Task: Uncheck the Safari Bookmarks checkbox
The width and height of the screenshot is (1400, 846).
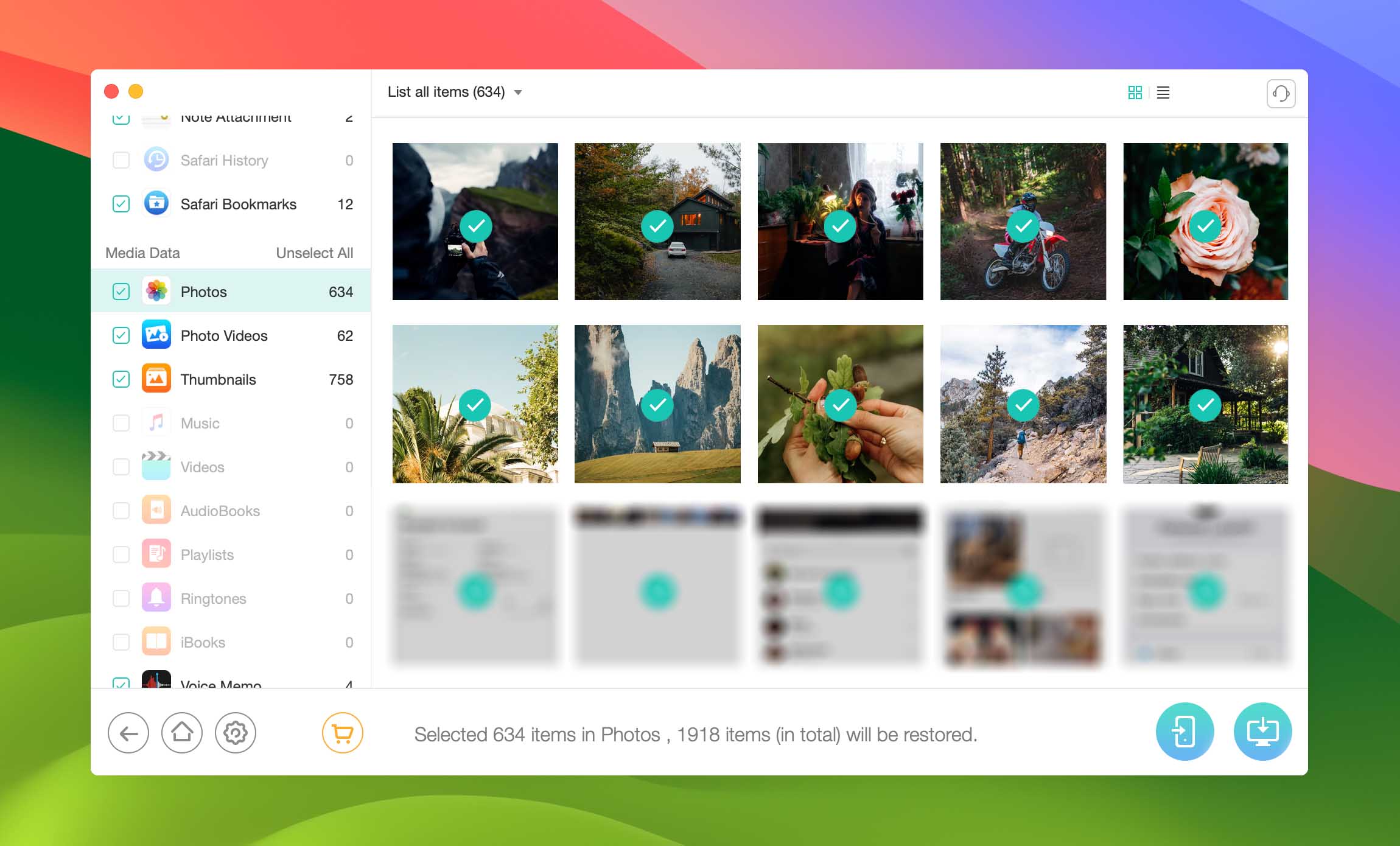Action: click(121, 204)
